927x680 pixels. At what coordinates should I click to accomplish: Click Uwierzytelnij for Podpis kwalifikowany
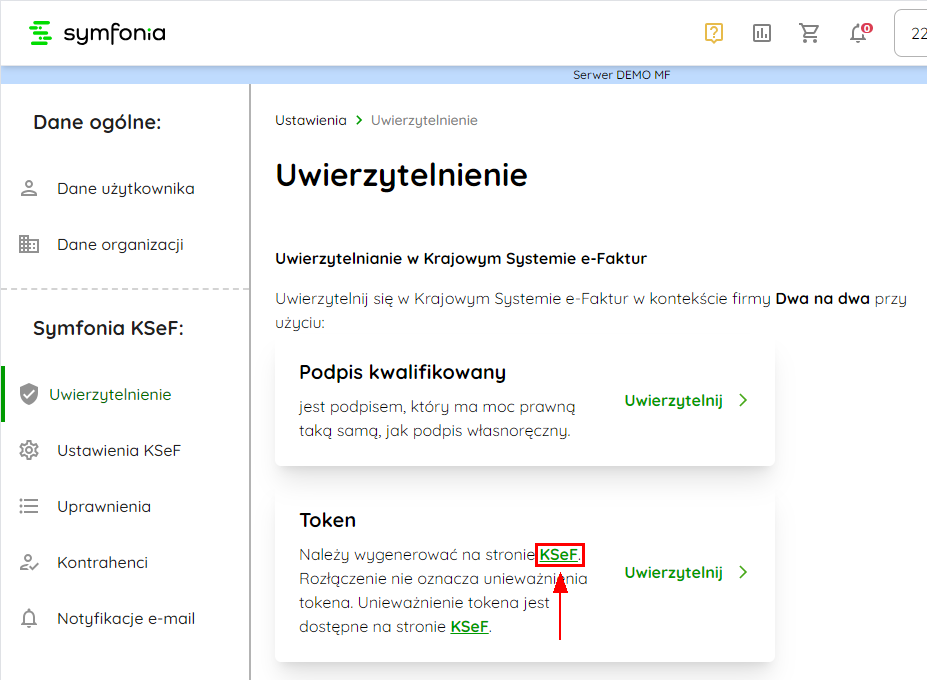tap(673, 401)
